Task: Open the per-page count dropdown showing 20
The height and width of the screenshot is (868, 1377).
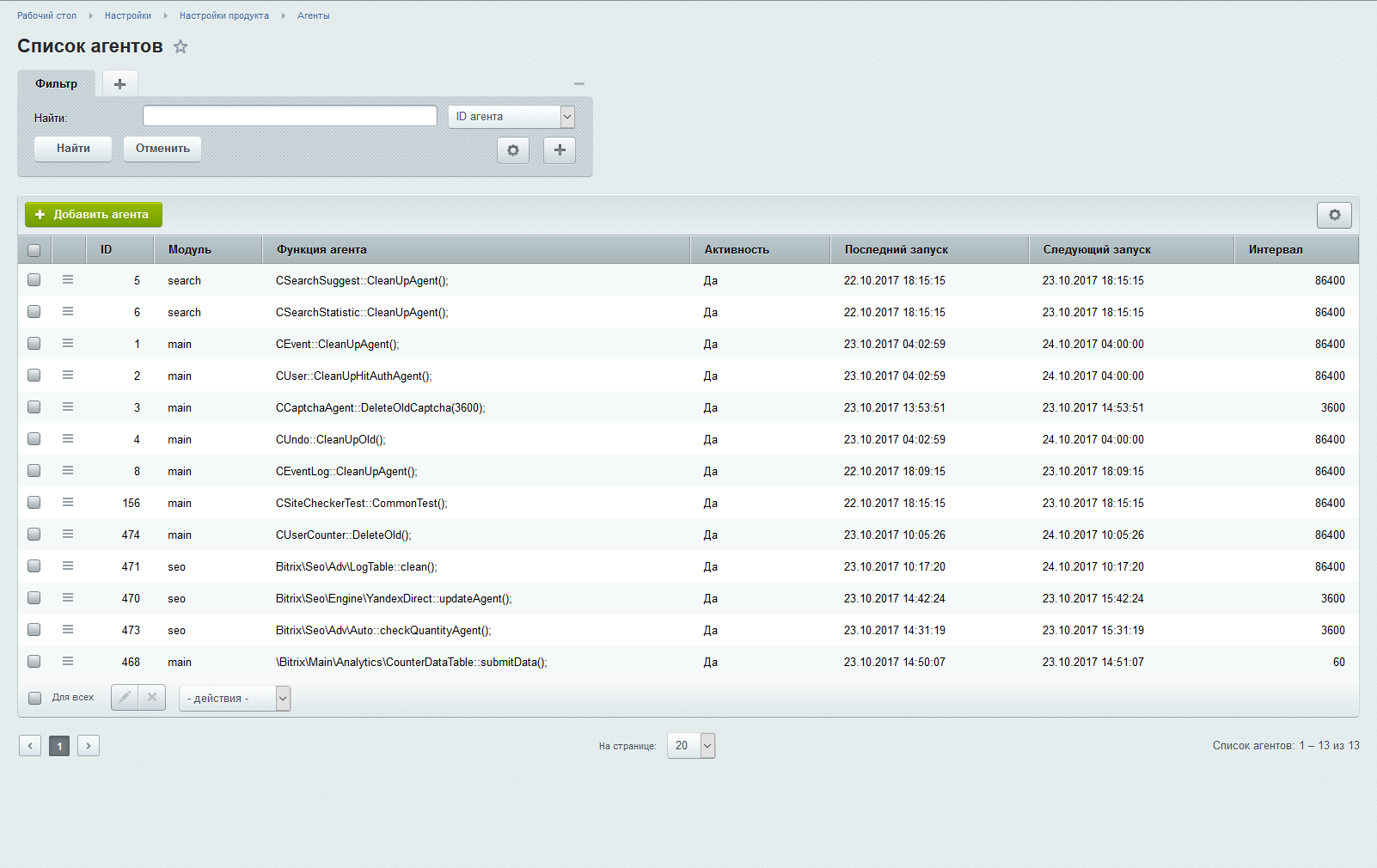Action: point(691,746)
